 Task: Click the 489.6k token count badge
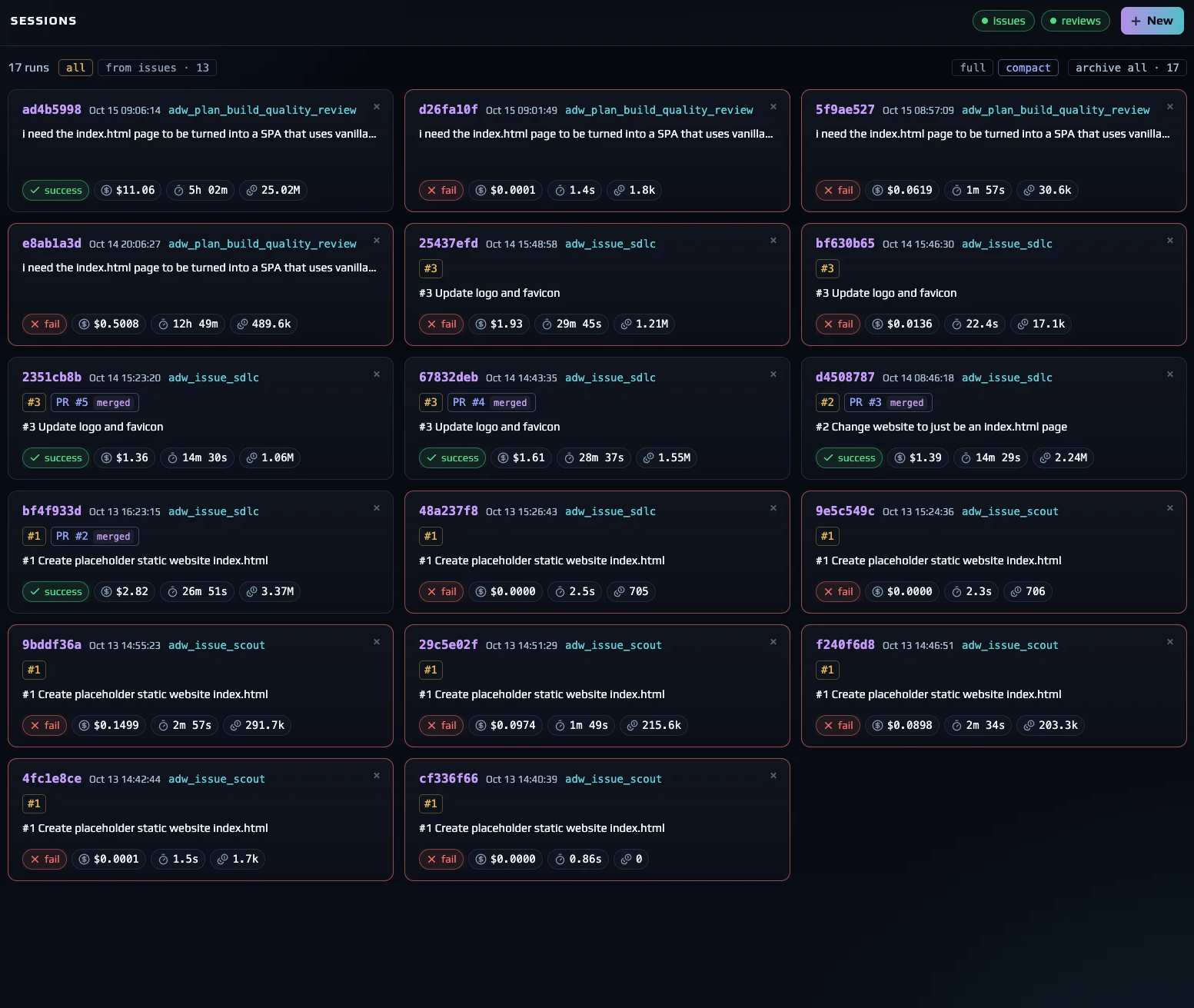264,324
